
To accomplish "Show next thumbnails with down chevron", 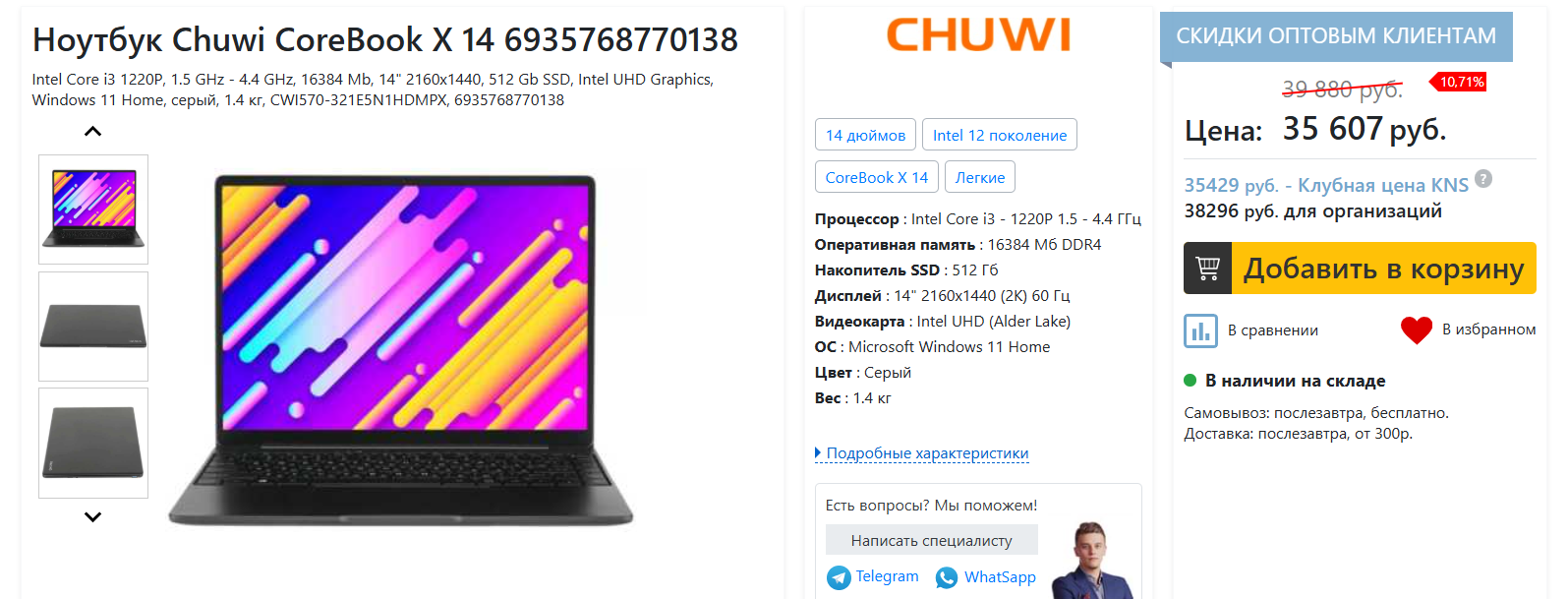I will (x=92, y=516).
